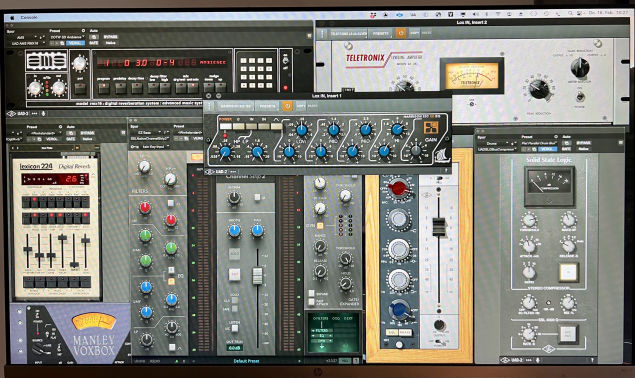This screenshot has width=635, height=378.
Task: Toggle the program button on the EMT reverb
Action: pos(103,87)
